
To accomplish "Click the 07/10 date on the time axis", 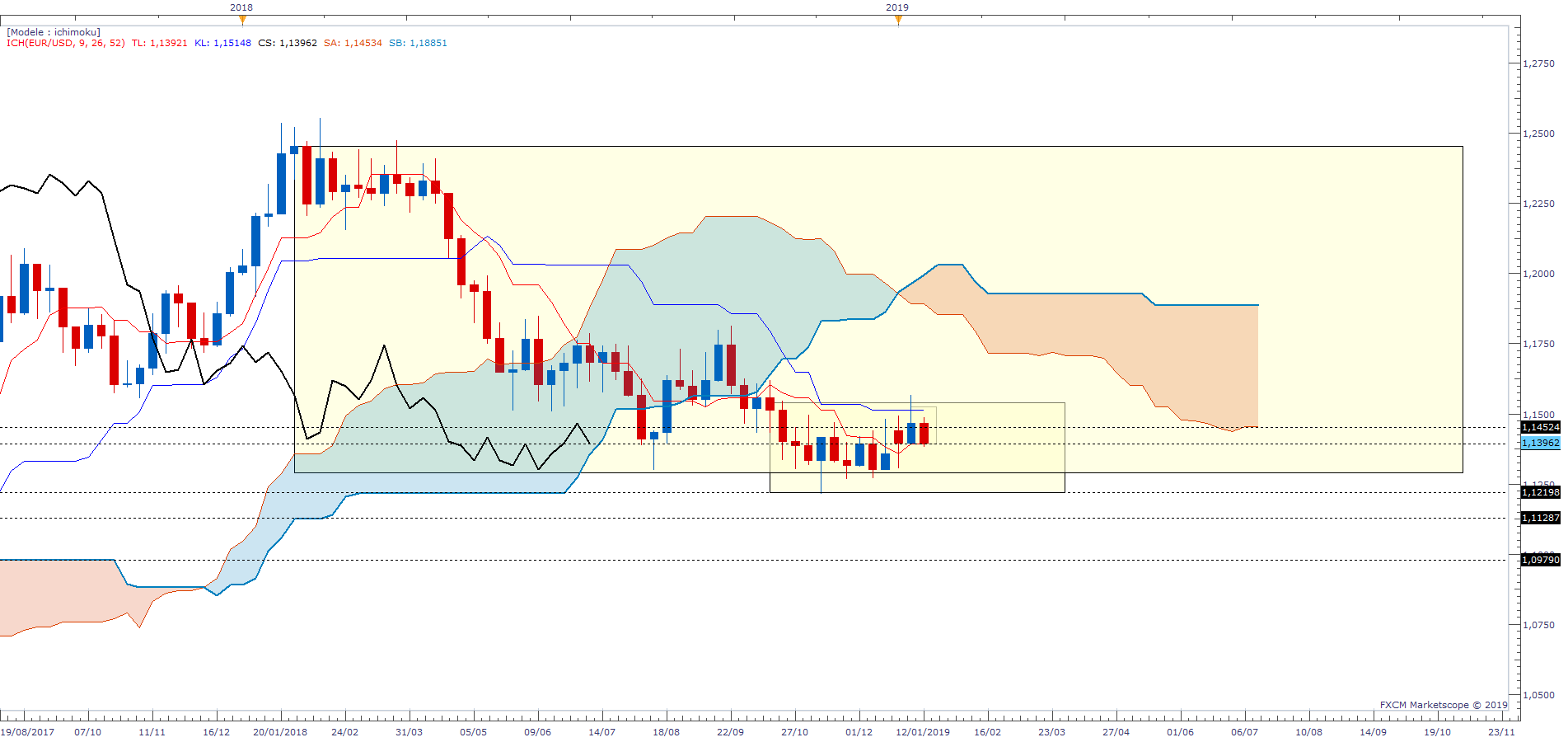I will pos(88,732).
